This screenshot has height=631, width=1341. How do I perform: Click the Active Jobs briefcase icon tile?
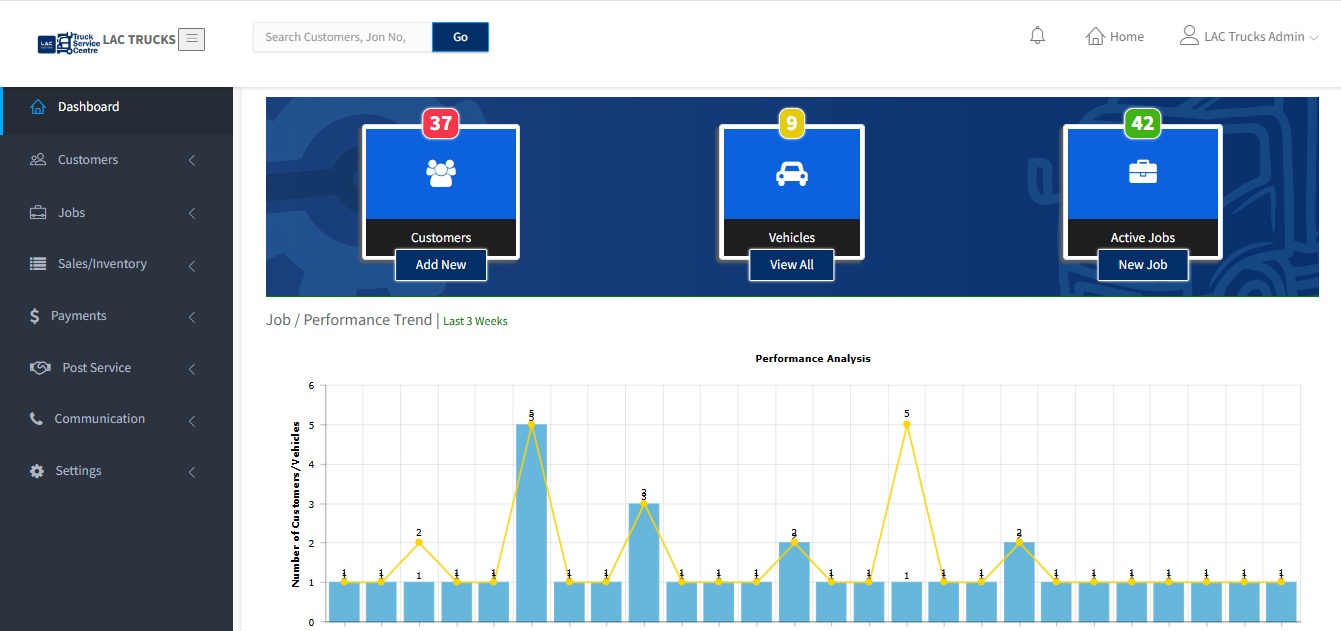point(1142,174)
